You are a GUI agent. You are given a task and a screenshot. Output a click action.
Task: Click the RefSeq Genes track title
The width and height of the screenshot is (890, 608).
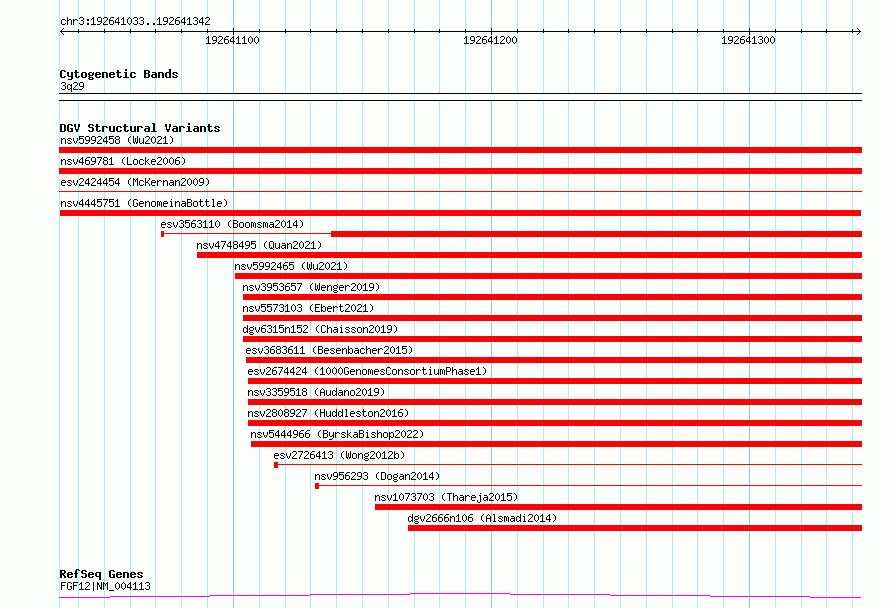click(101, 575)
